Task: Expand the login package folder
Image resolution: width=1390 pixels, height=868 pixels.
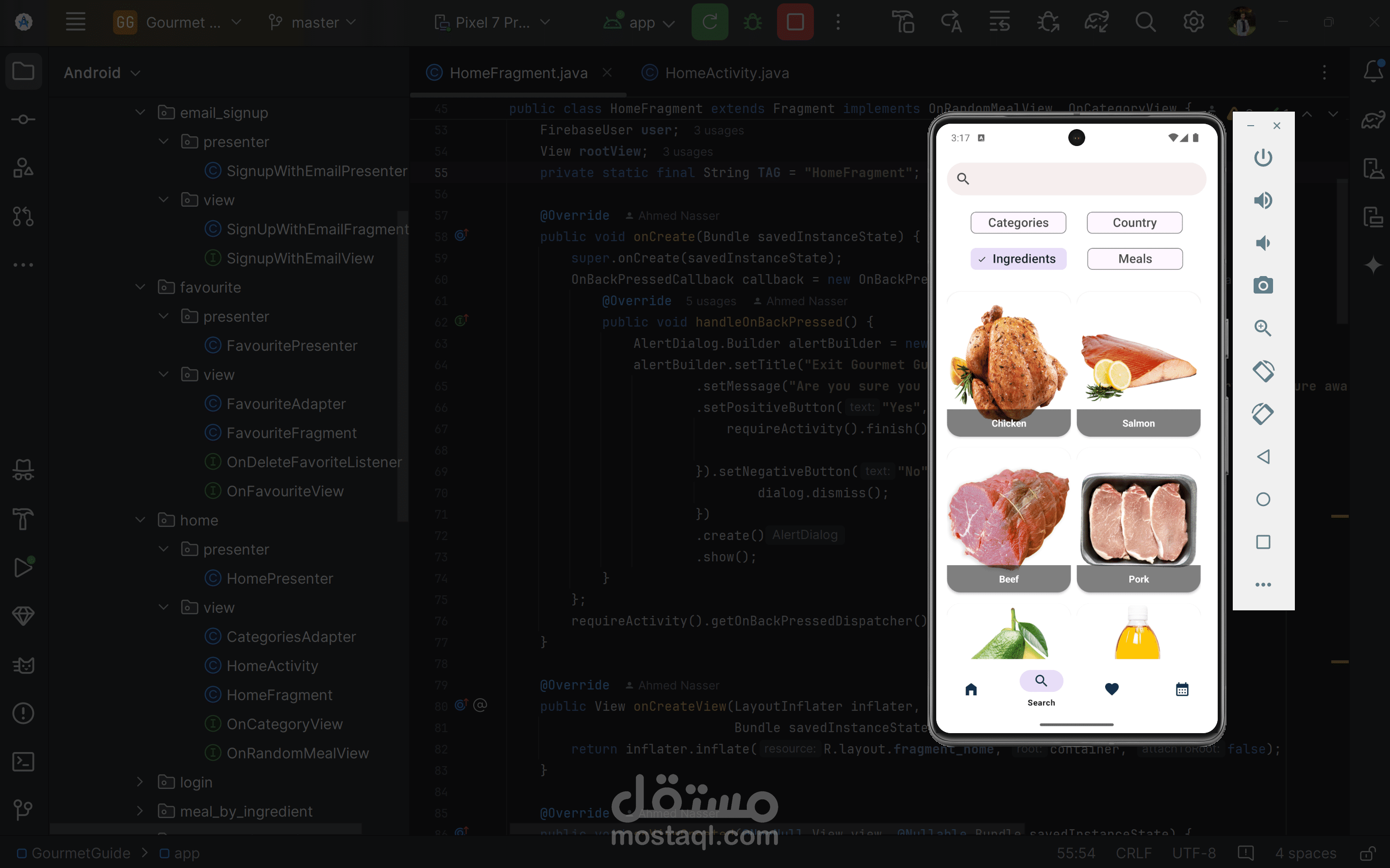Action: [x=140, y=782]
